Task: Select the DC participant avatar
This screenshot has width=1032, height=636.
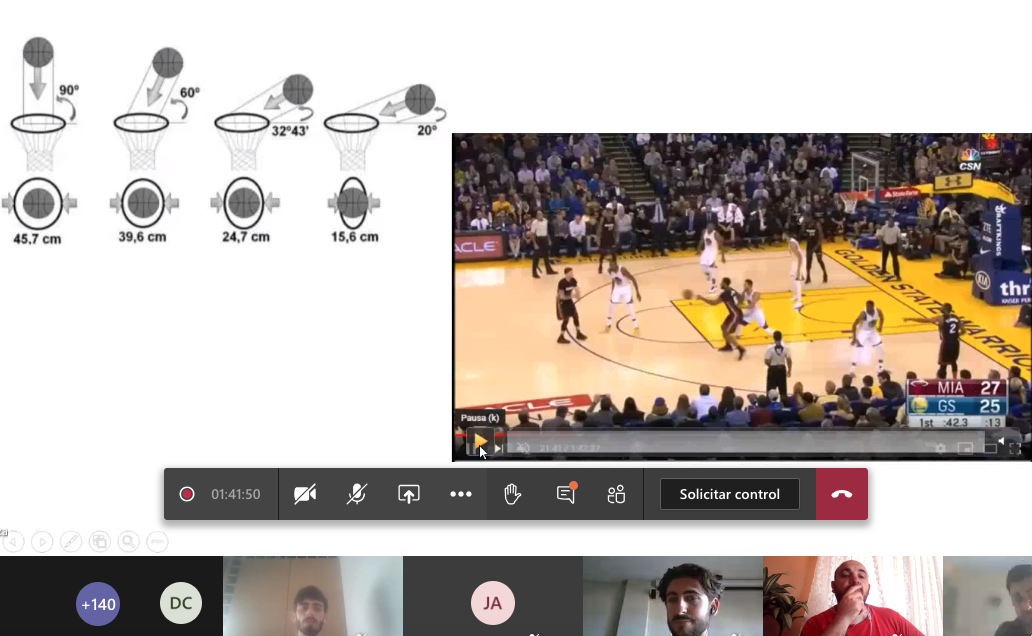Action: (x=181, y=604)
